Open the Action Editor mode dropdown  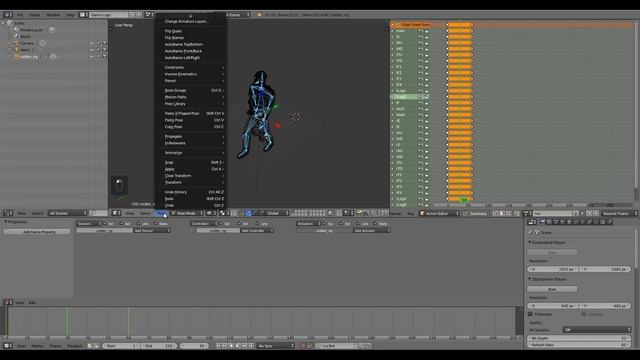coord(439,213)
